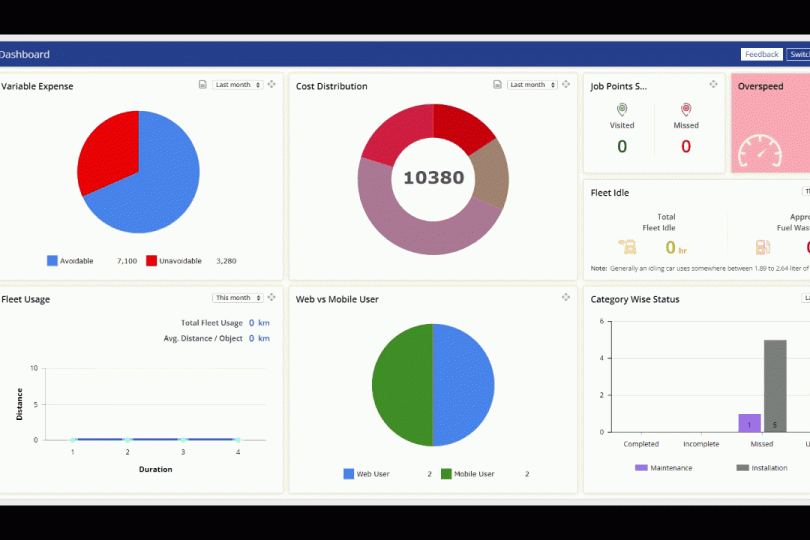Screen dimensions: 810x540
Task: Click the move handle on Fleet Usage widget
Action: pyautogui.click(x=272, y=298)
